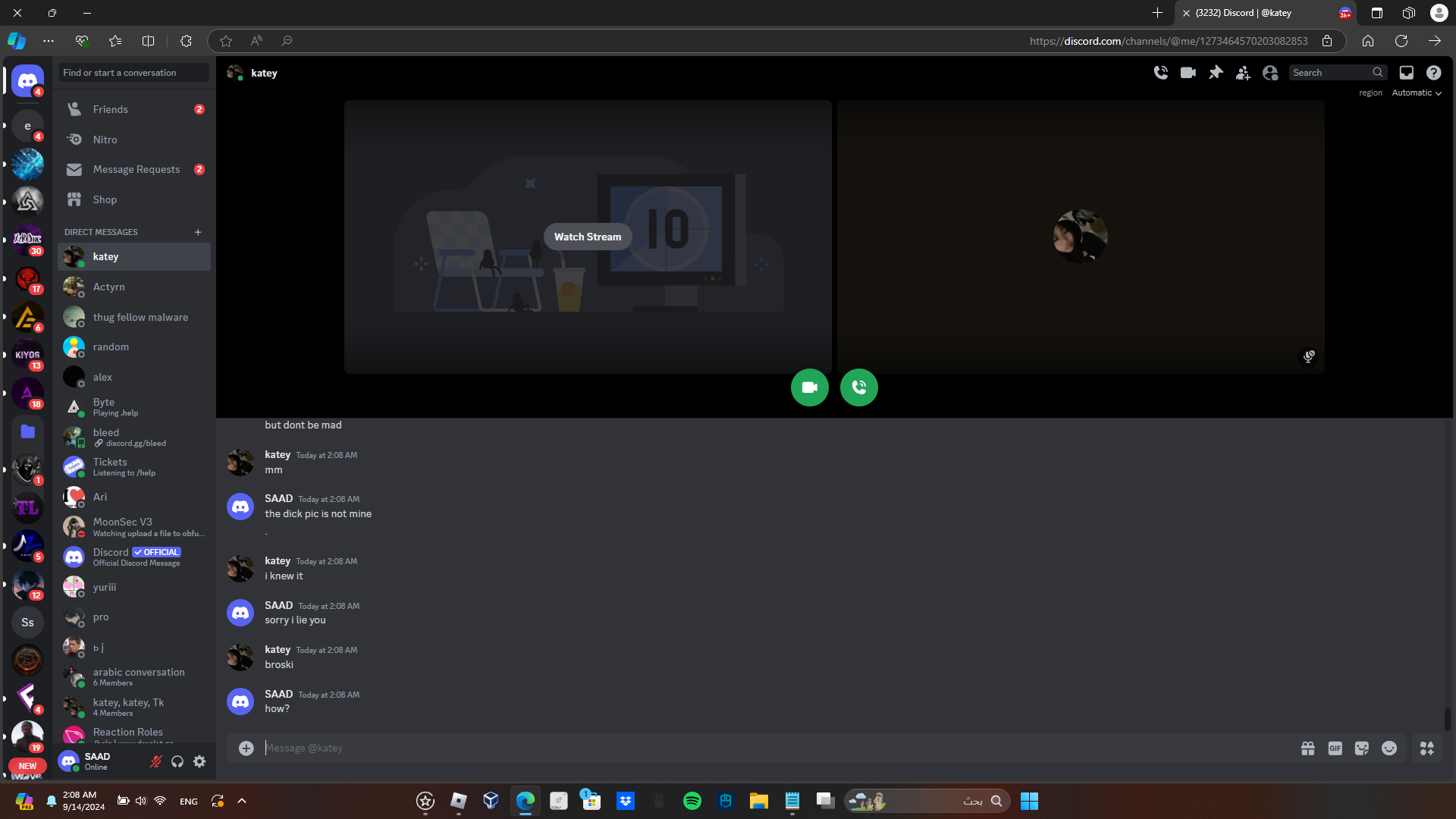
Task: Send a Nitro gift
Action: 1308,748
